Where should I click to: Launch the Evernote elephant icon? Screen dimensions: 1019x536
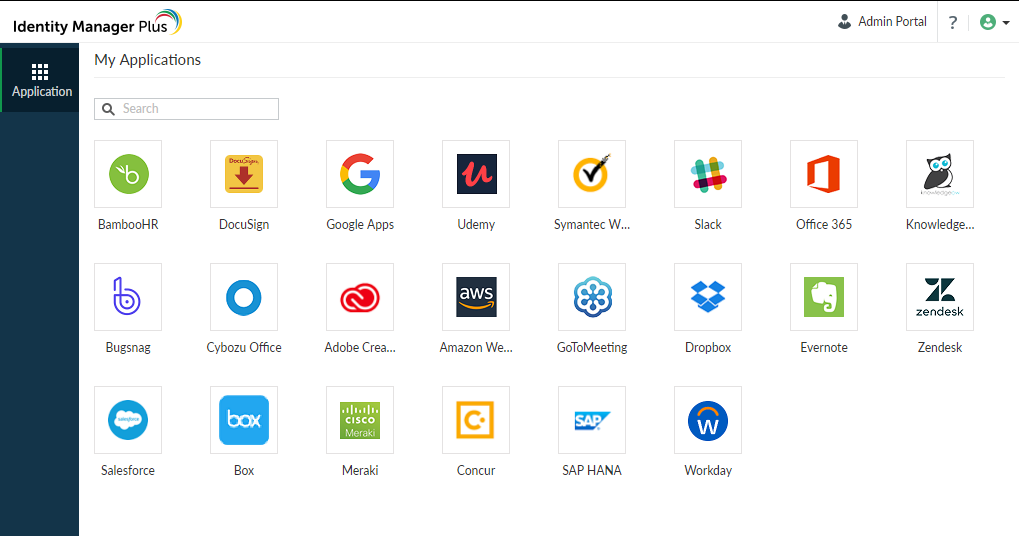click(824, 297)
